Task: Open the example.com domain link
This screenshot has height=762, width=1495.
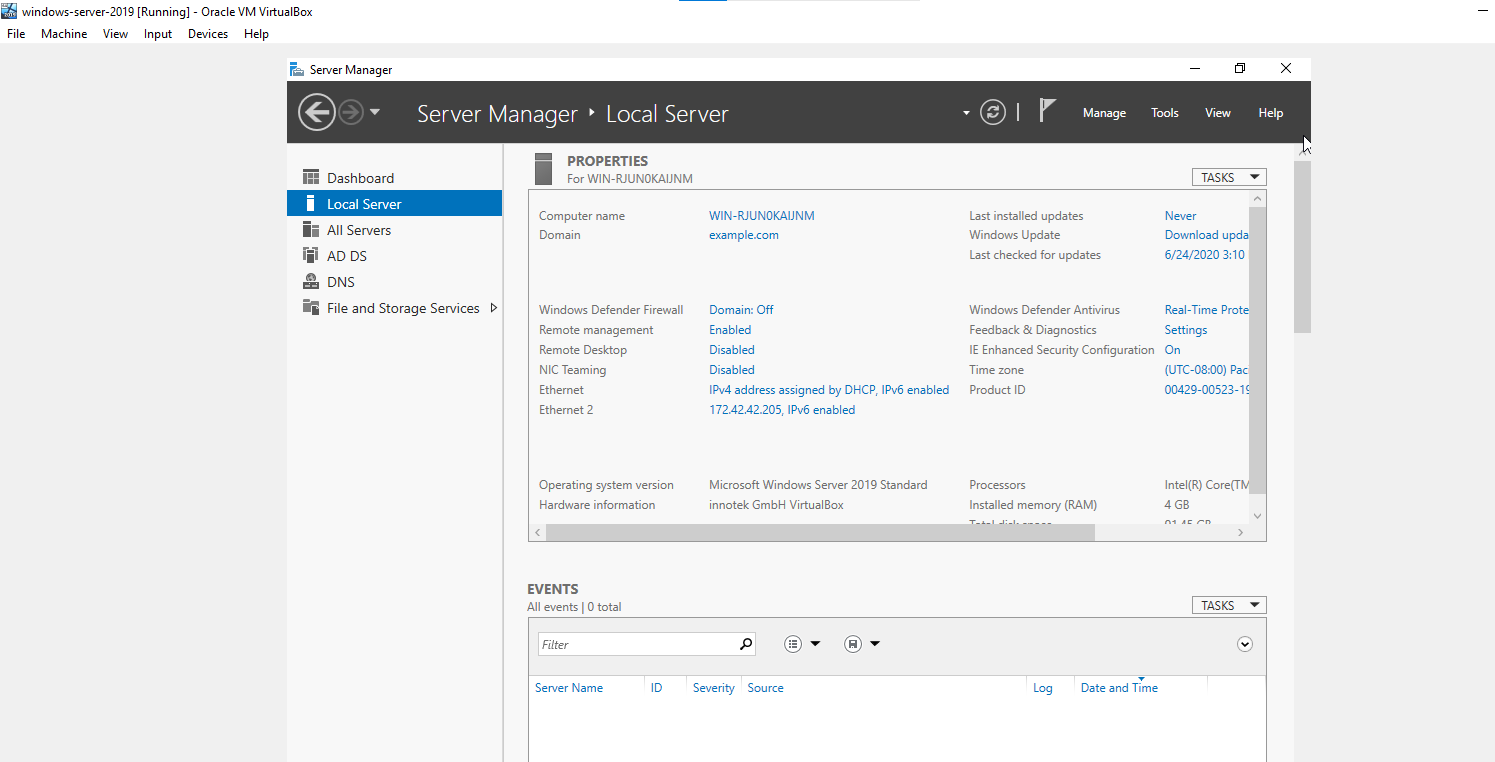Action: point(743,234)
